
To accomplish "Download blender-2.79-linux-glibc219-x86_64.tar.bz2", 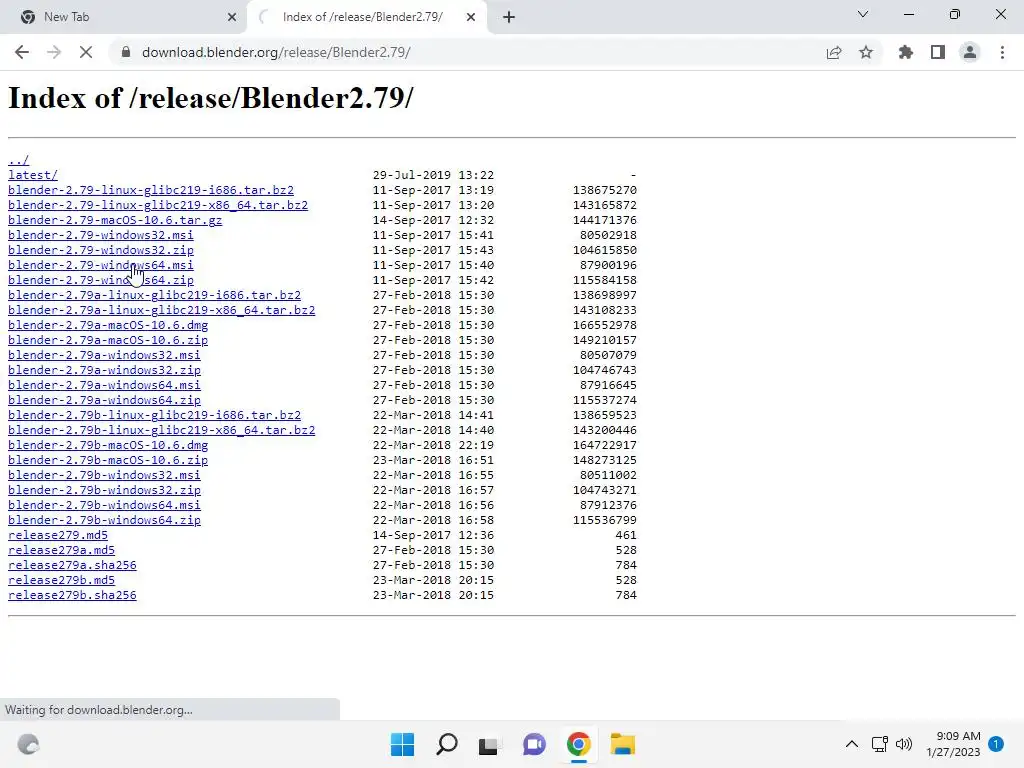I will click(x=158, y=205).
